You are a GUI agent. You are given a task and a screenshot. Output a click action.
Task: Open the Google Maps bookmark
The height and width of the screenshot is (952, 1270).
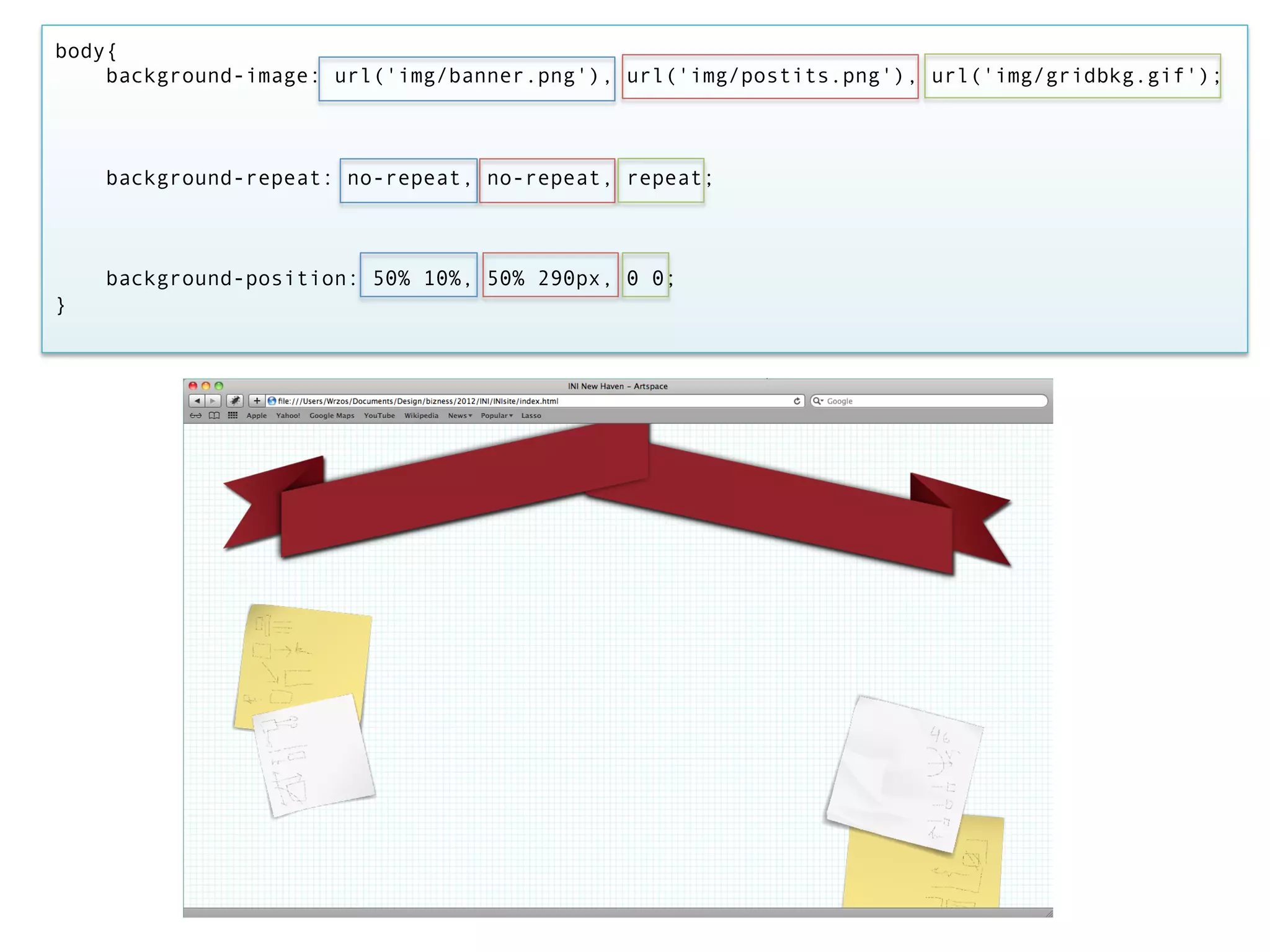tap(332, 416)
